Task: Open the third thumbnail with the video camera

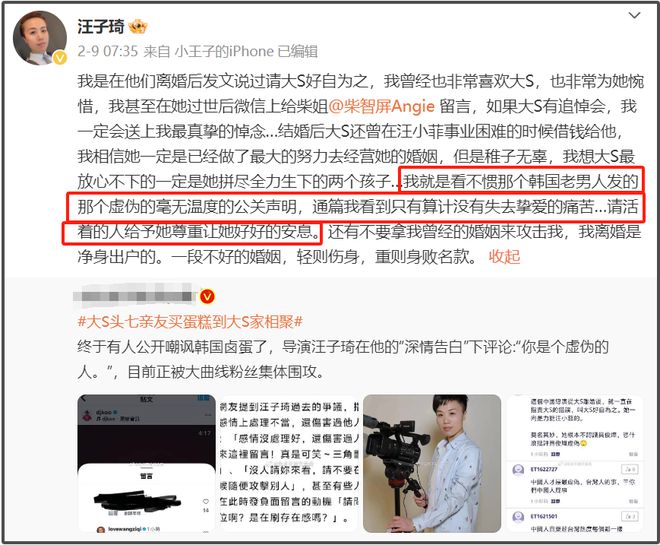Action: click(432, 464)
